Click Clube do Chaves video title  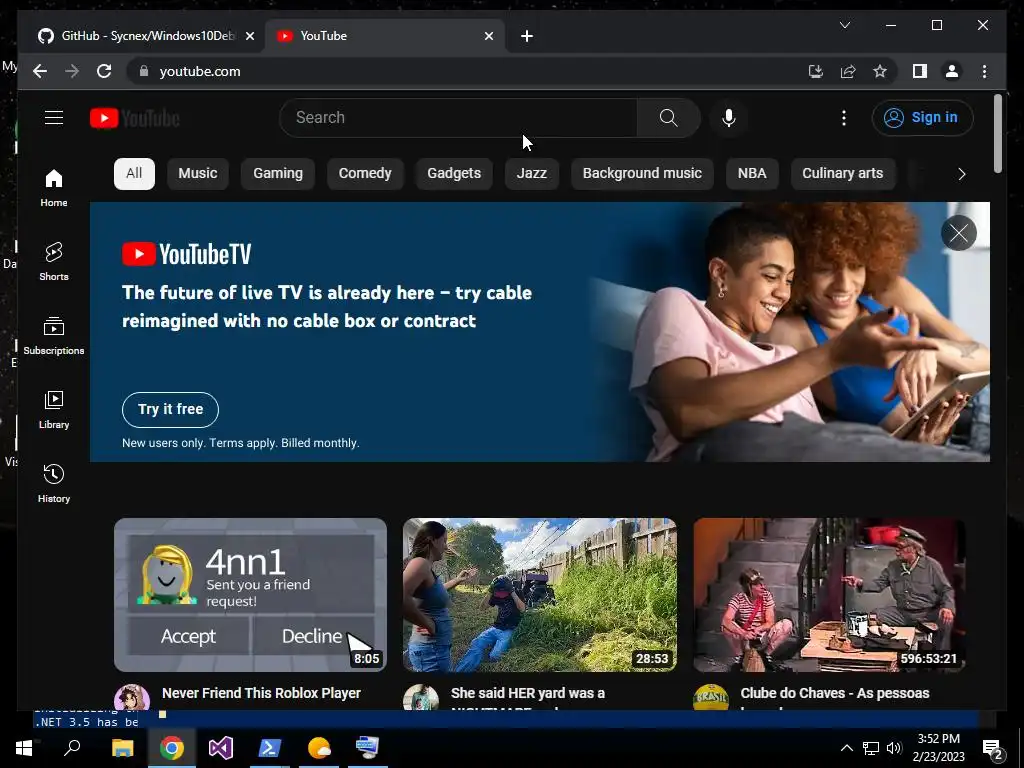pos(835,693)
